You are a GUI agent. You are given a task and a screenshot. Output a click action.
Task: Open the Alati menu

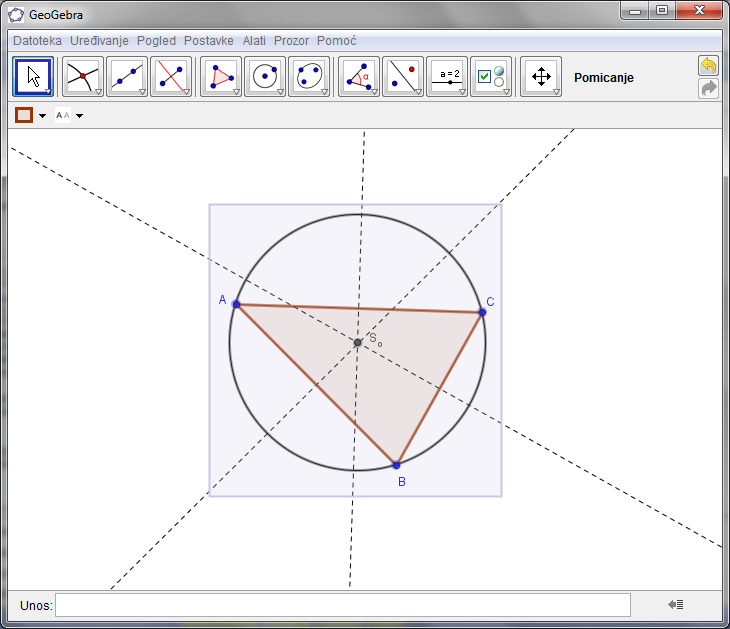tap(254, 41)
